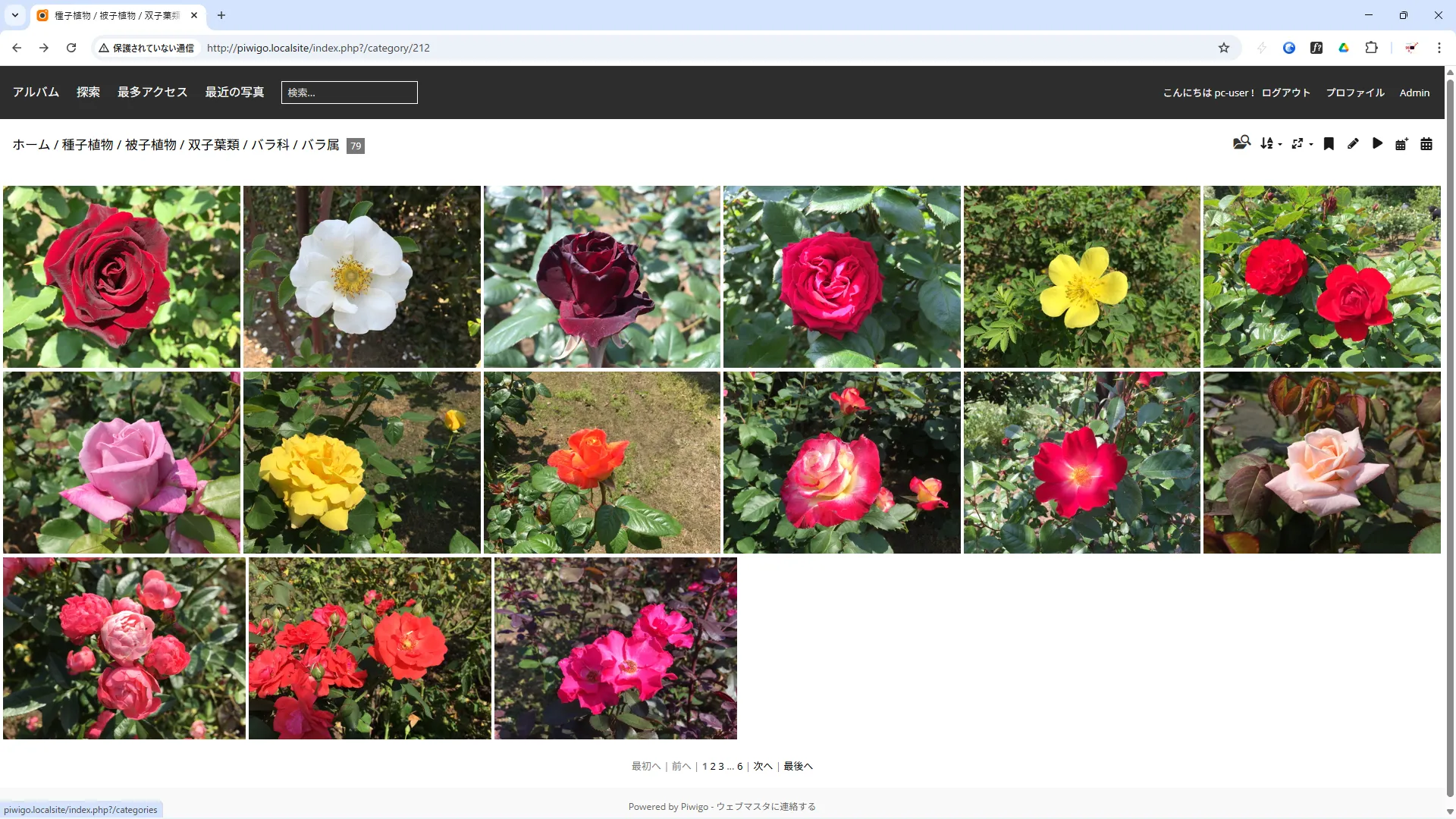This screenshot has width=1456, height=819.
Task: Expand the browser tab search chevron
Action: point(14,15)
